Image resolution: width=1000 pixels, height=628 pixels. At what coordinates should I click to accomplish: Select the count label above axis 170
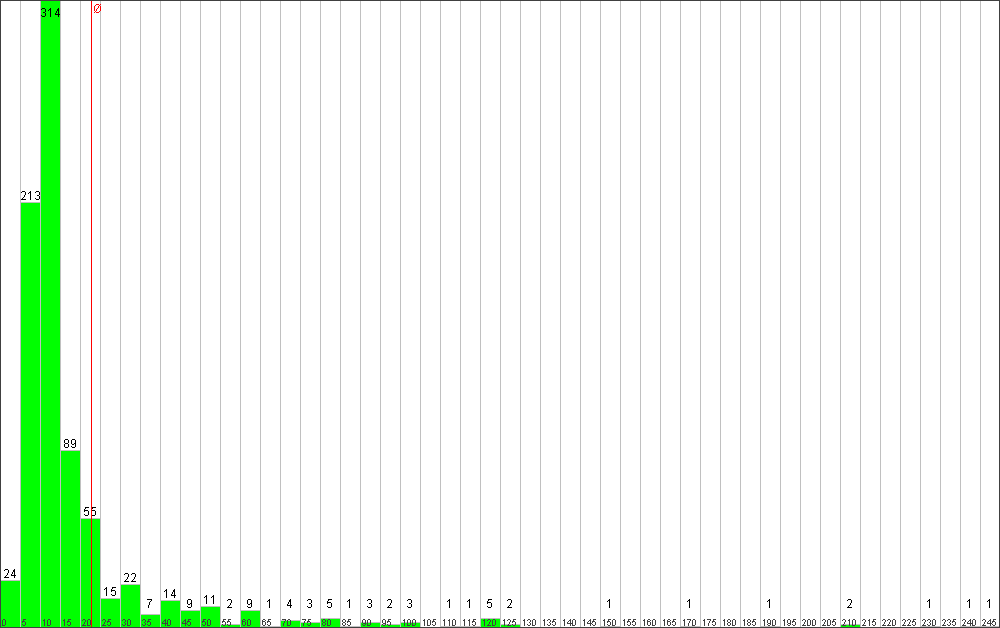689,604
